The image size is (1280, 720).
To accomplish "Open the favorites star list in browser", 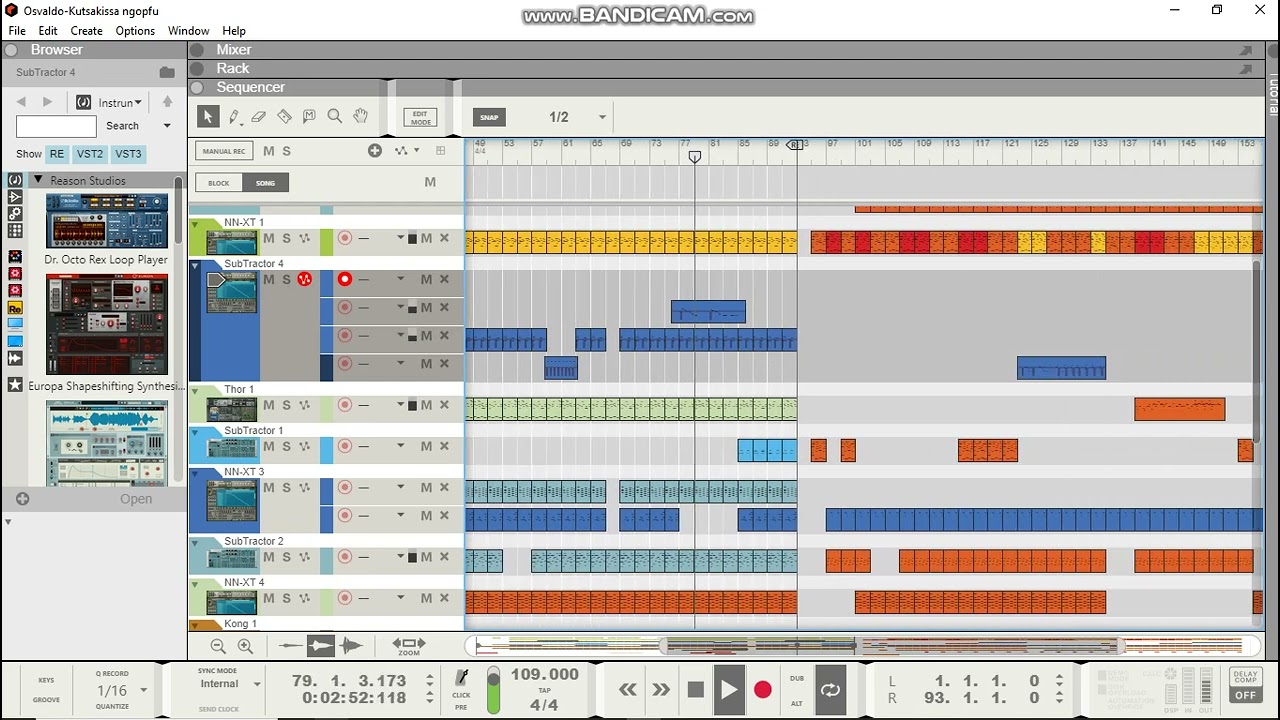I will coord(15,385).
